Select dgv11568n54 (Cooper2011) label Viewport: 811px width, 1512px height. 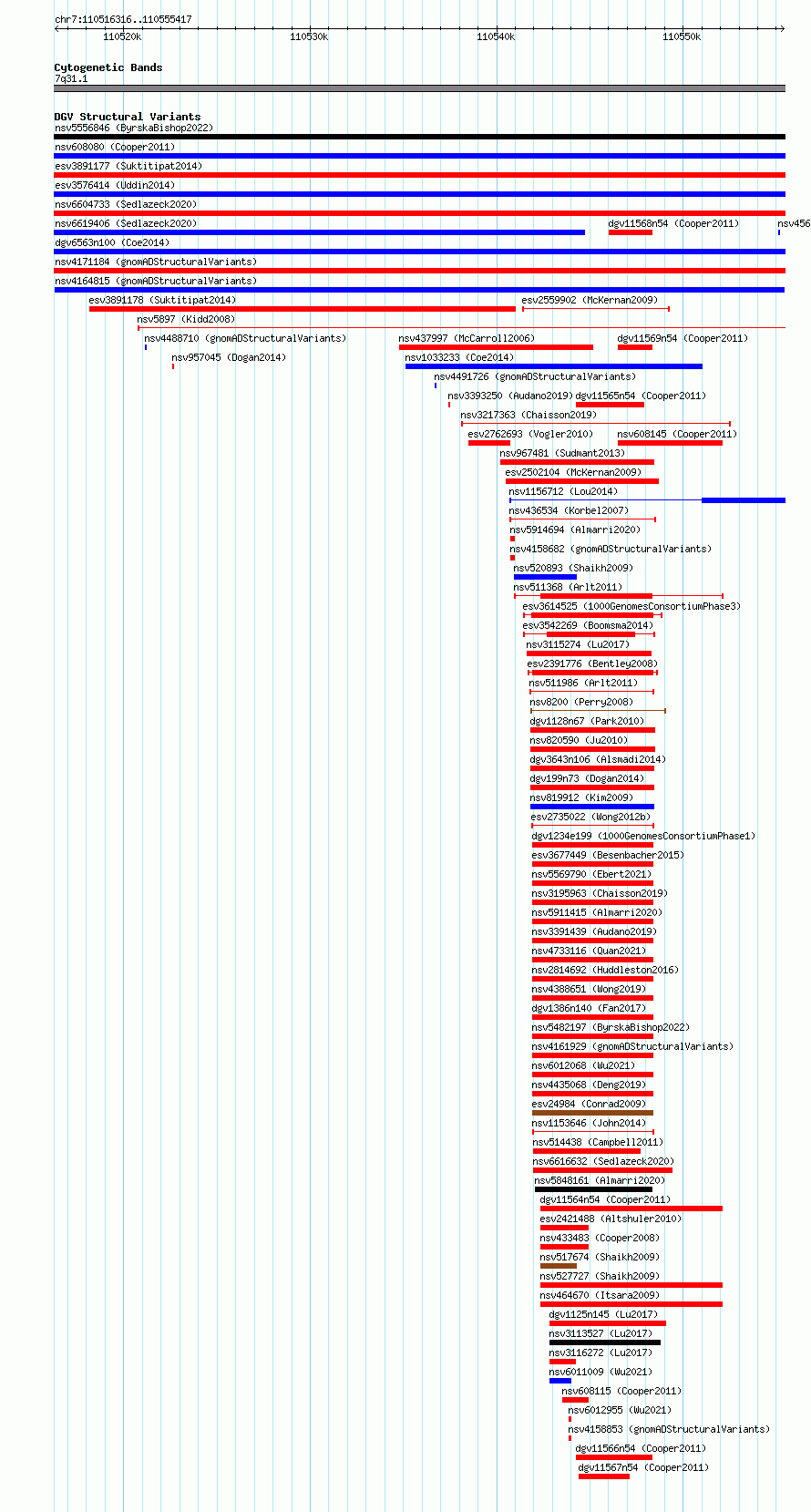674,223
